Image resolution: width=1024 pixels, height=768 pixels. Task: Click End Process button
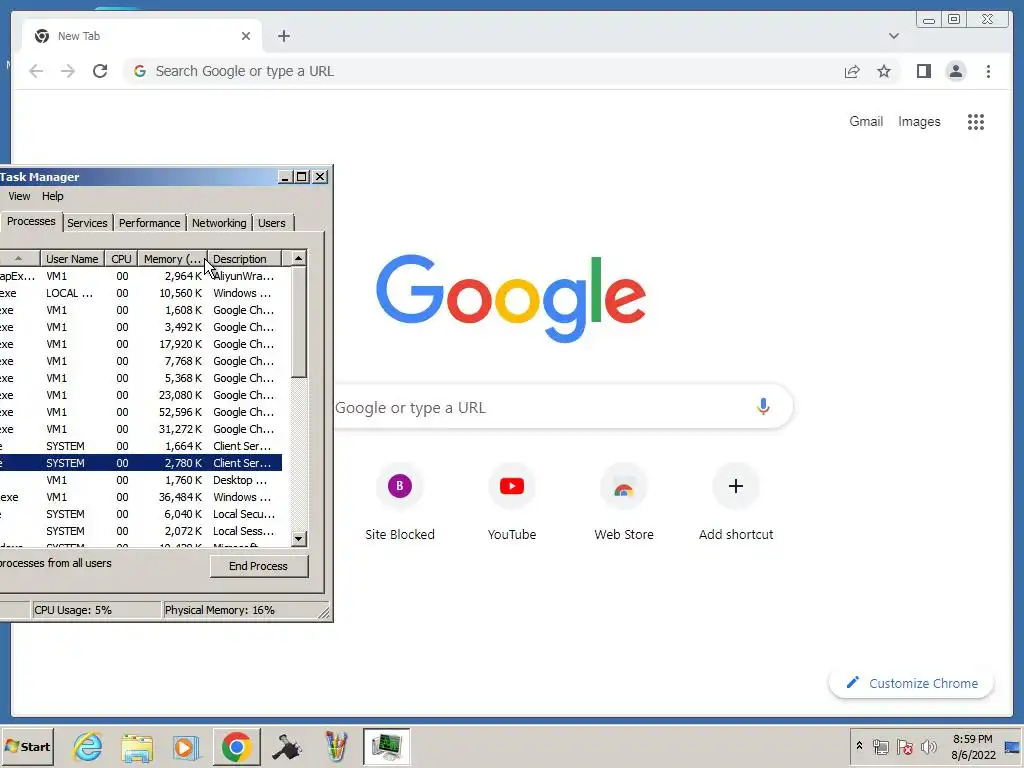(x=259, y=566)
